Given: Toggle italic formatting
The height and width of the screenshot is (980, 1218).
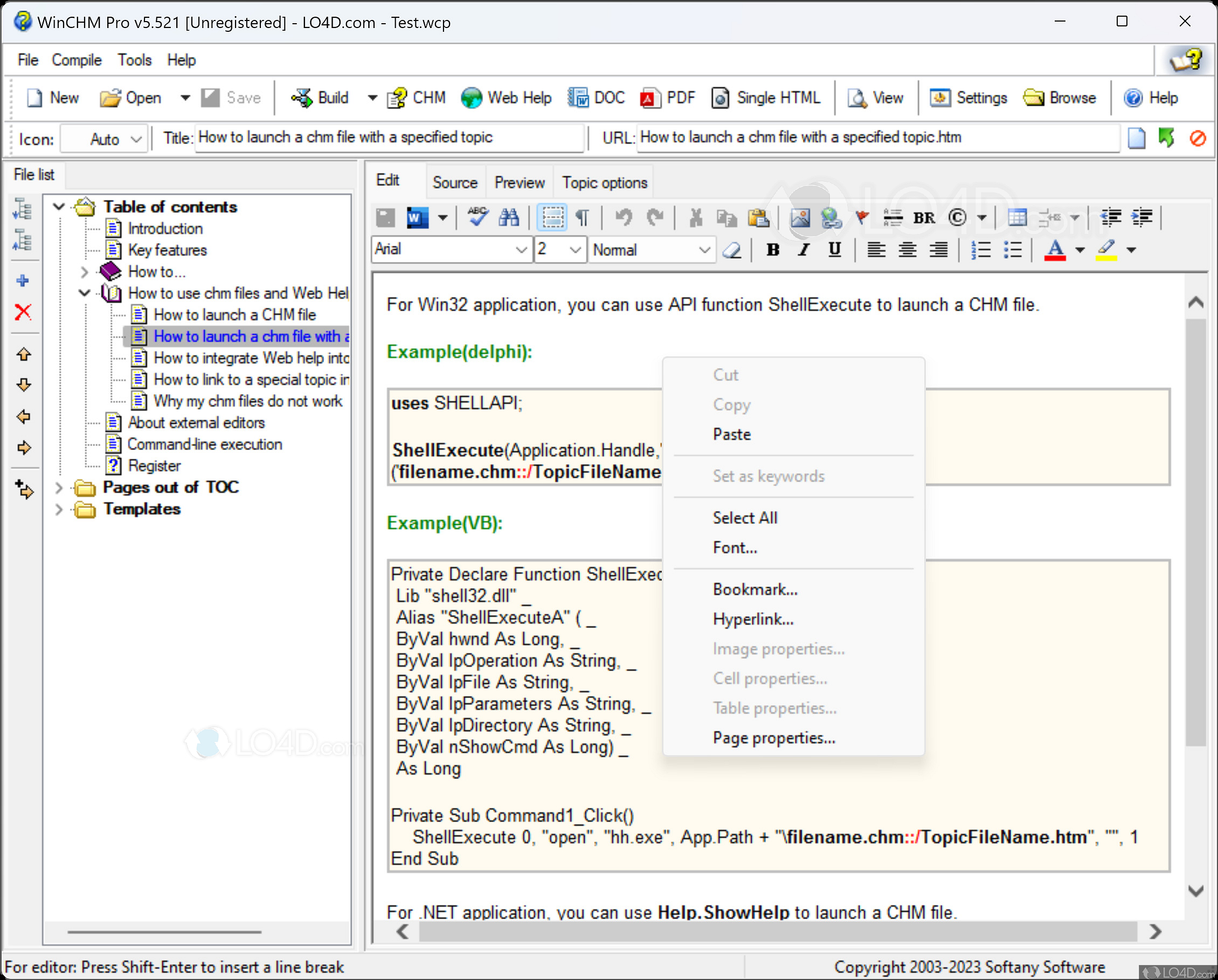Looking at the screenshot, I should (804, 250).
